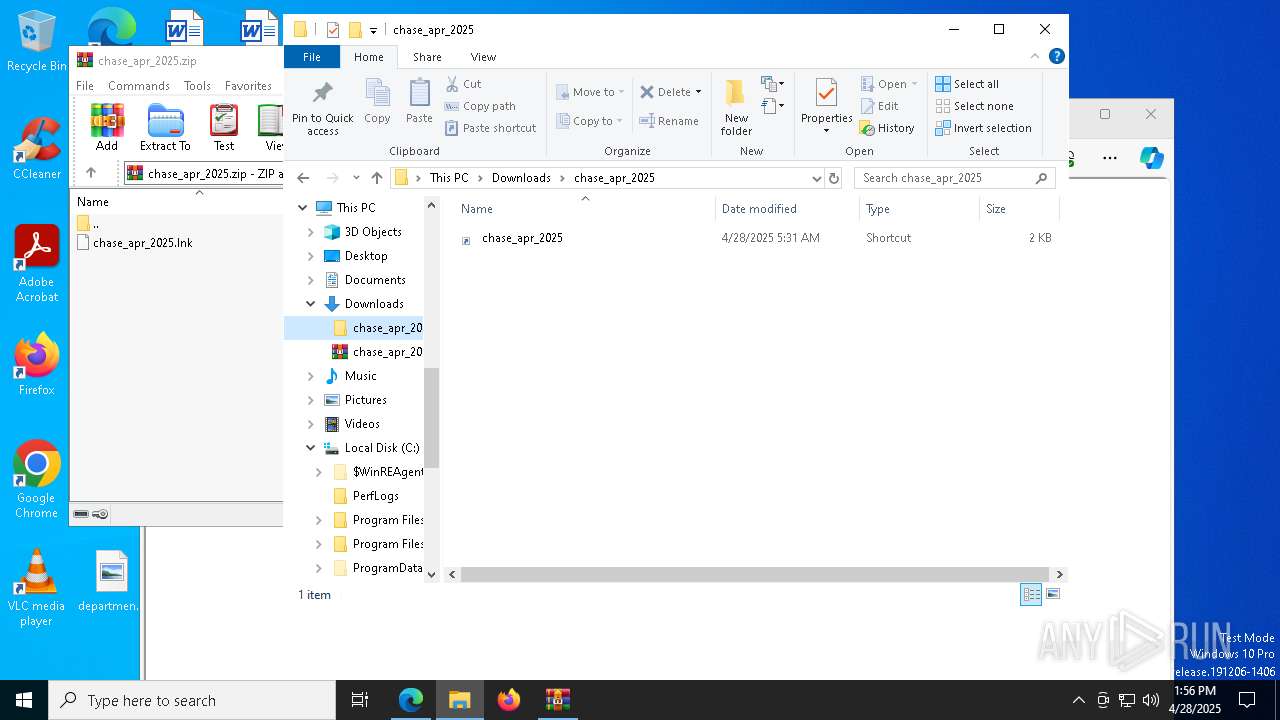
Task: Open the Copy to dropdown
Action: click(x=590, y=121)
